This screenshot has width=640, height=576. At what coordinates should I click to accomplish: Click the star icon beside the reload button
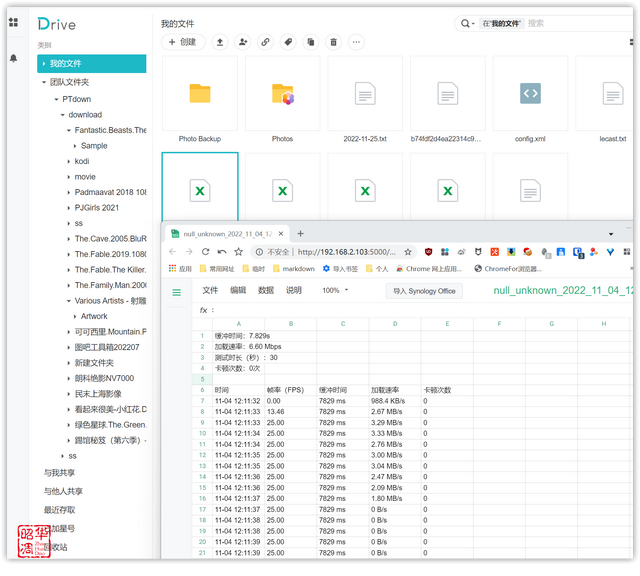(239, 252)
